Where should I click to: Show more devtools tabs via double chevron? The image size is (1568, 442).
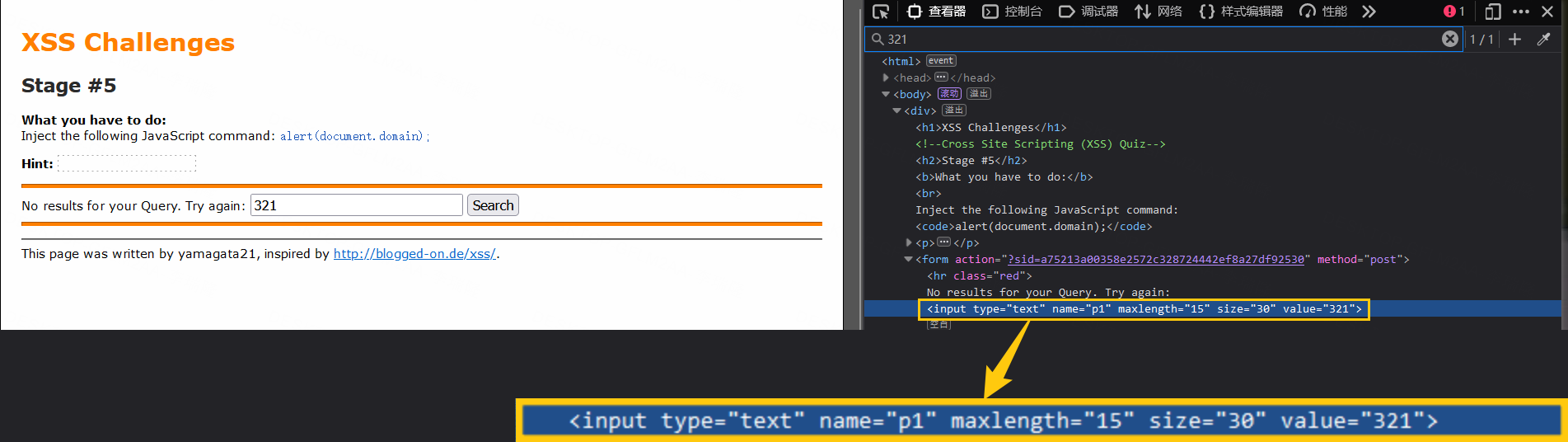1369,12
